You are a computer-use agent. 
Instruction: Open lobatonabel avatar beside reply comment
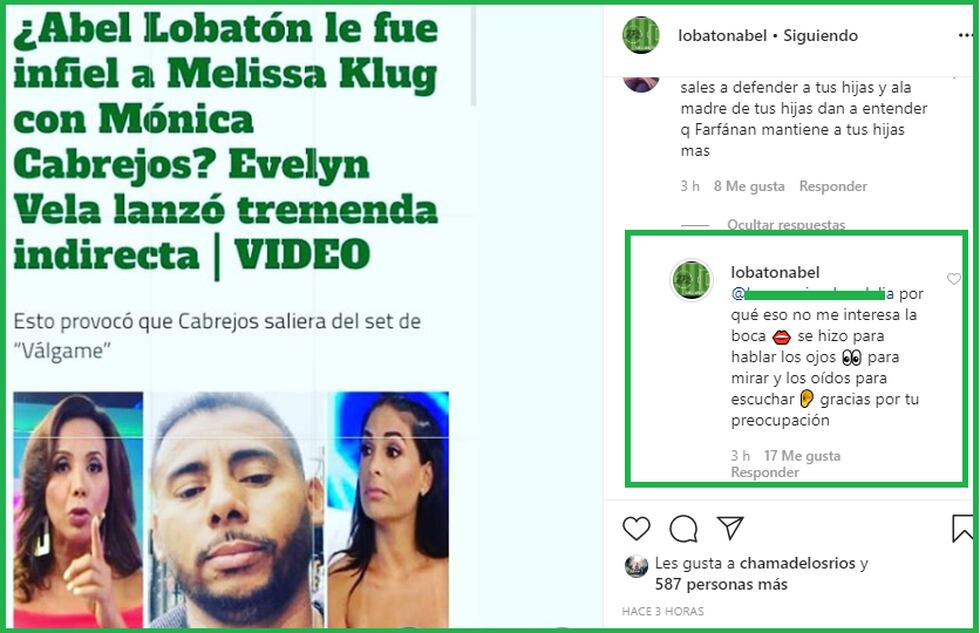691,280
